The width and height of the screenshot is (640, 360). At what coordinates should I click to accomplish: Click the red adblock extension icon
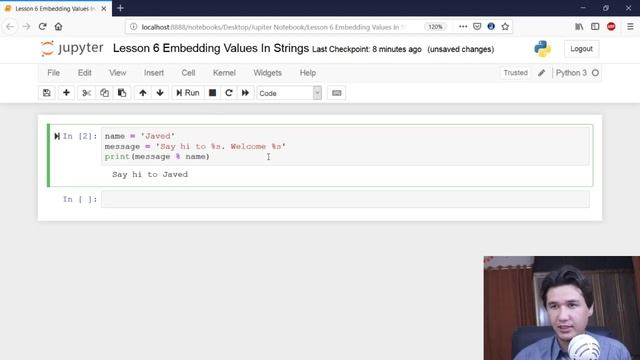click(611, 27)
